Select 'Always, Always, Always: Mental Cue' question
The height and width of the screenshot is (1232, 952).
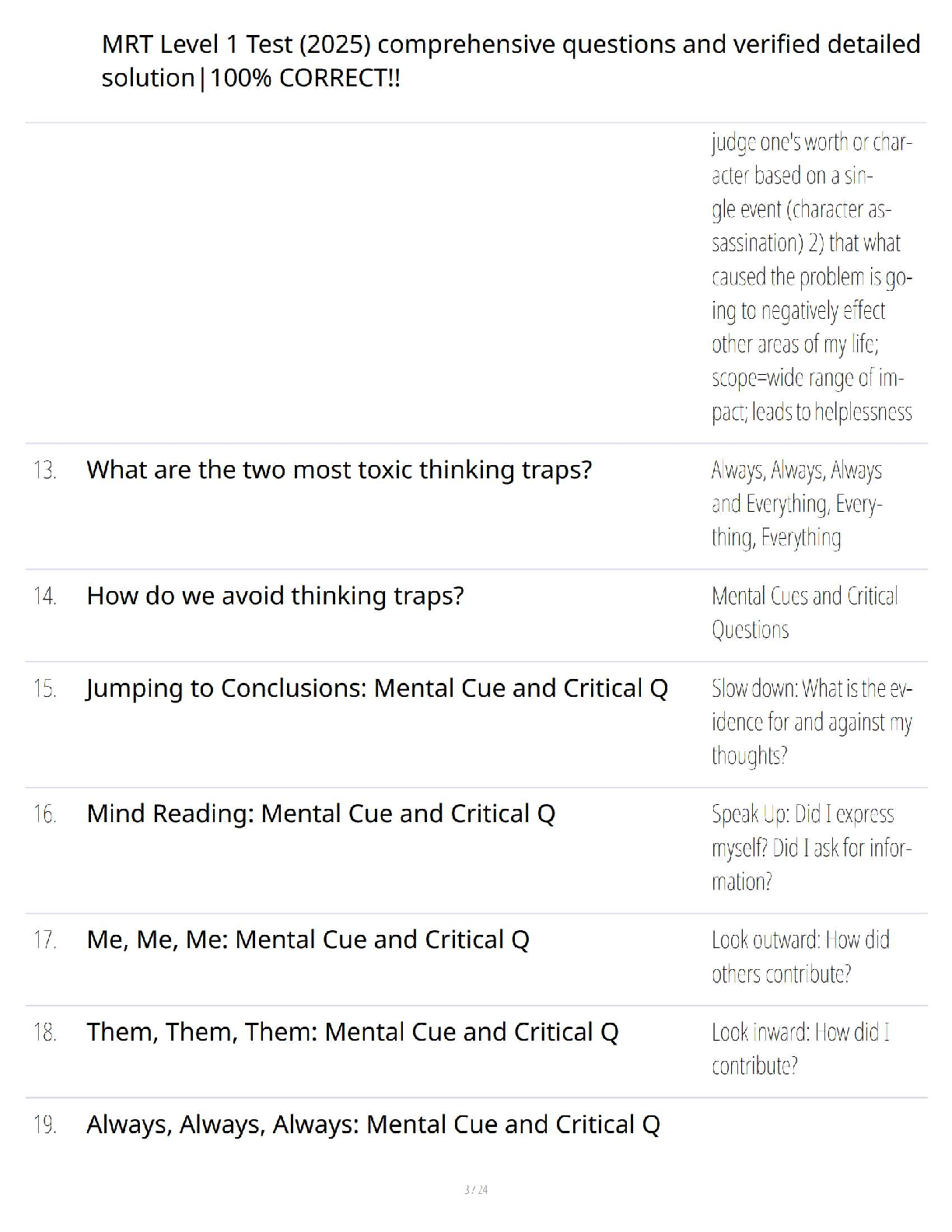[x=373, y=1125]
